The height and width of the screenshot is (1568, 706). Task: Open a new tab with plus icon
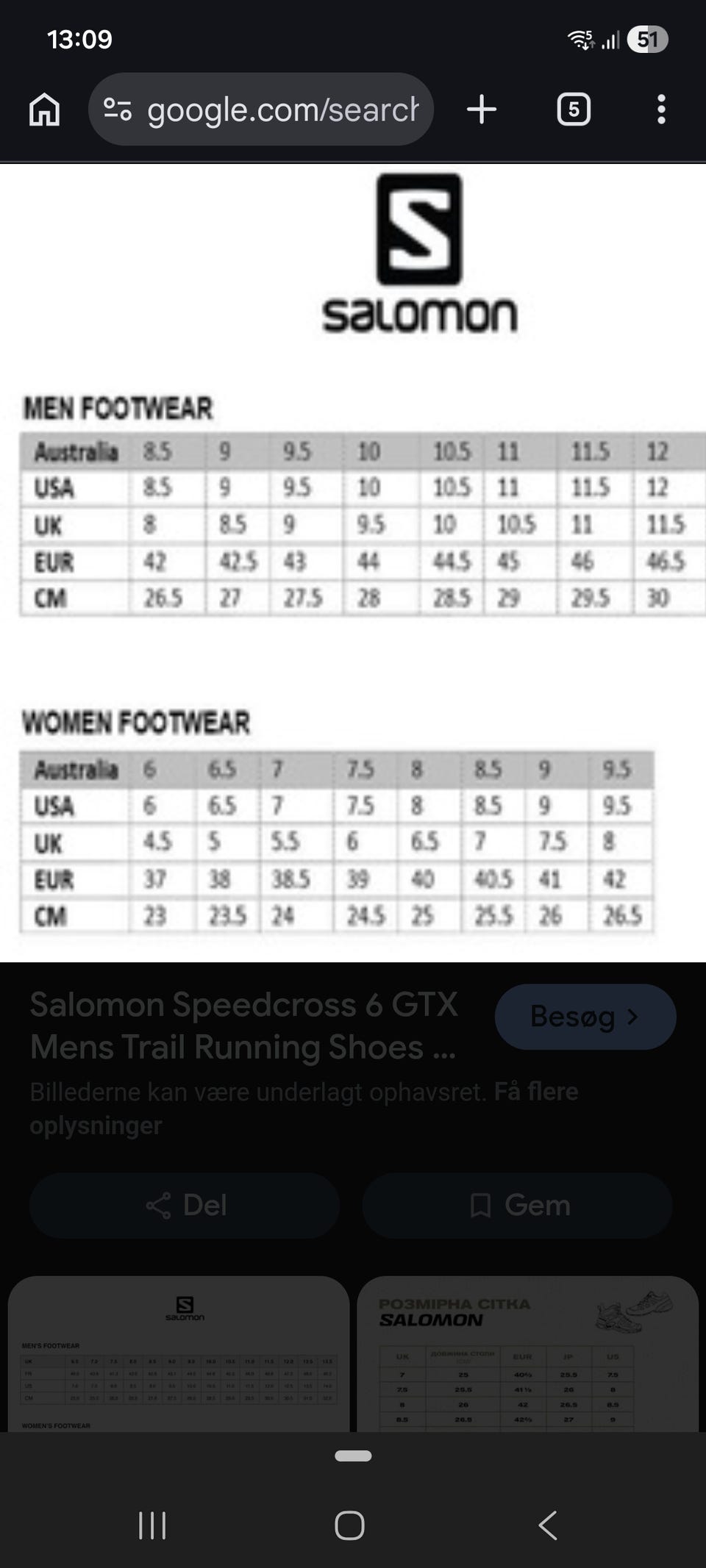pos(482,110)
